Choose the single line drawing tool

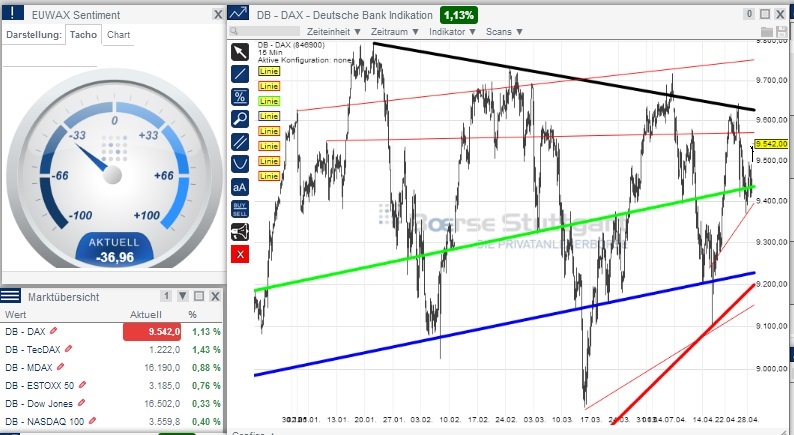pos(240,74)
